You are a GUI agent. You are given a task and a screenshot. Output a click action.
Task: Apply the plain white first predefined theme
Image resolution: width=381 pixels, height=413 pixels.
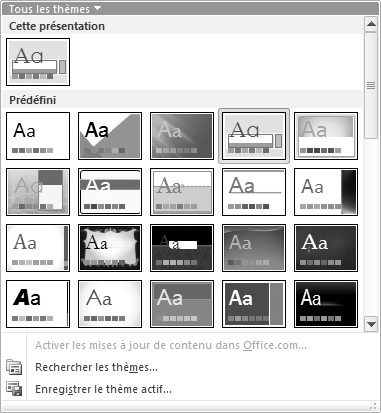pos(38,136)
